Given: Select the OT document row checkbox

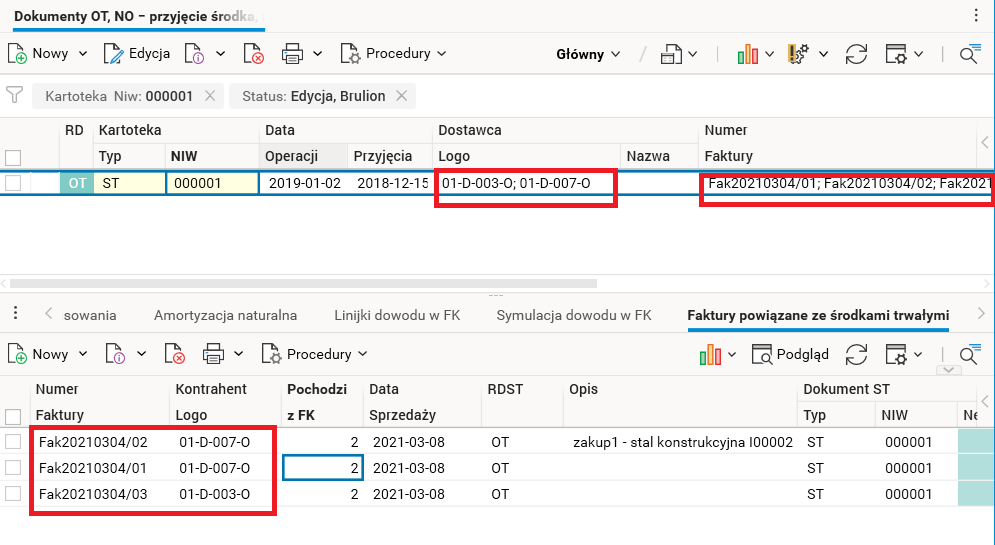Looking at the screenshot, I should (x=13, y=183).
